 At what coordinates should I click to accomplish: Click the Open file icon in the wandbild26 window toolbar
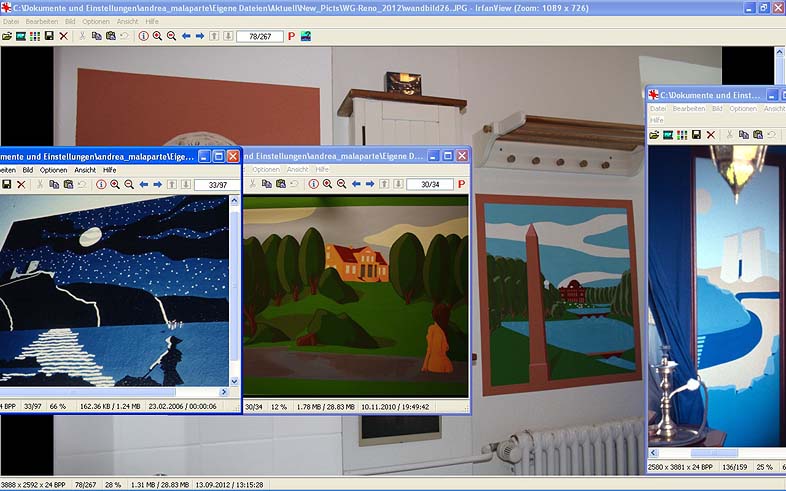pyautogui.click(x=7, y=36)
